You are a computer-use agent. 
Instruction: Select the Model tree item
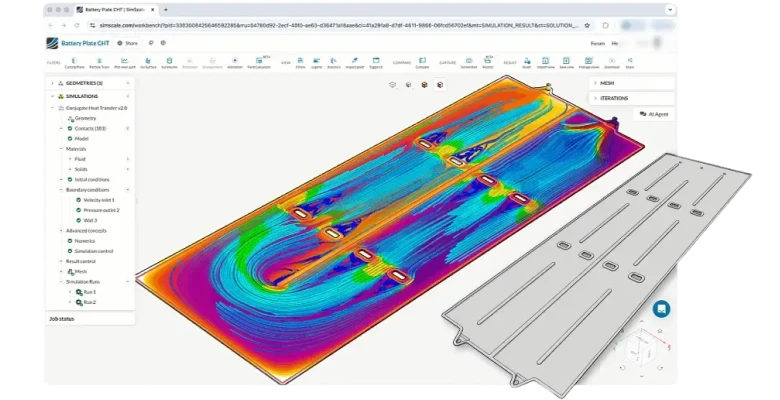(x=81, y=139)
